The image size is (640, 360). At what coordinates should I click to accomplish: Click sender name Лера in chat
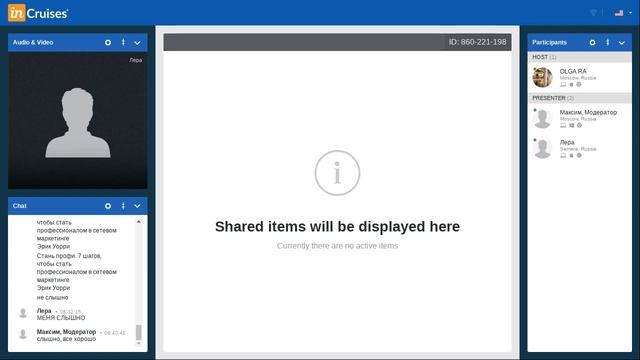click(x=44, y=311)
